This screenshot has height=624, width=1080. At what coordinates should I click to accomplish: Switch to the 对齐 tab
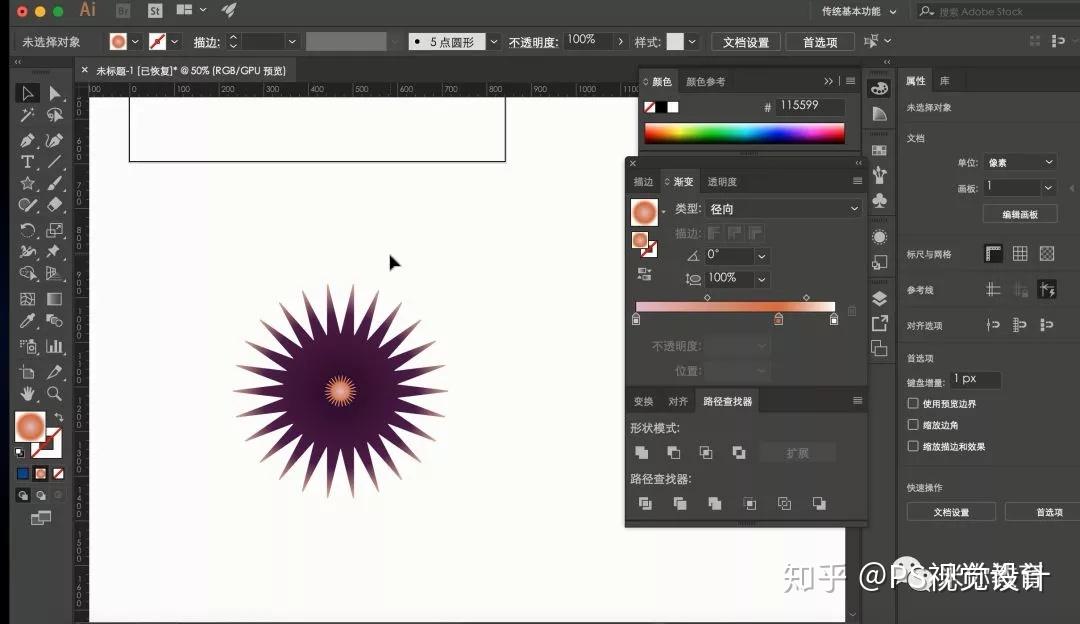[678, 402]
